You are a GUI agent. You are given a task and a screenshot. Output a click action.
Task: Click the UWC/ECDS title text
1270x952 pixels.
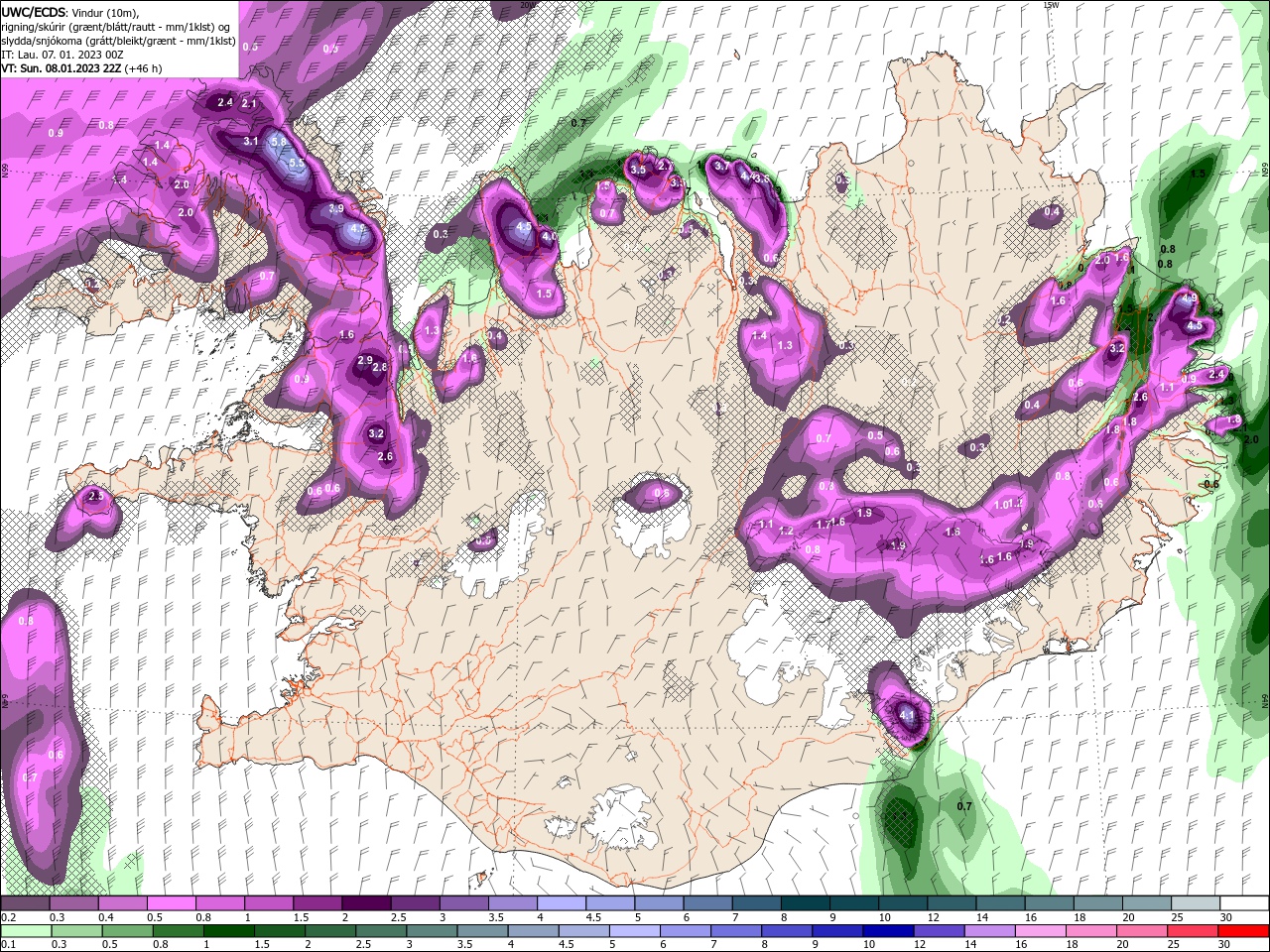(x=34, y=11)
